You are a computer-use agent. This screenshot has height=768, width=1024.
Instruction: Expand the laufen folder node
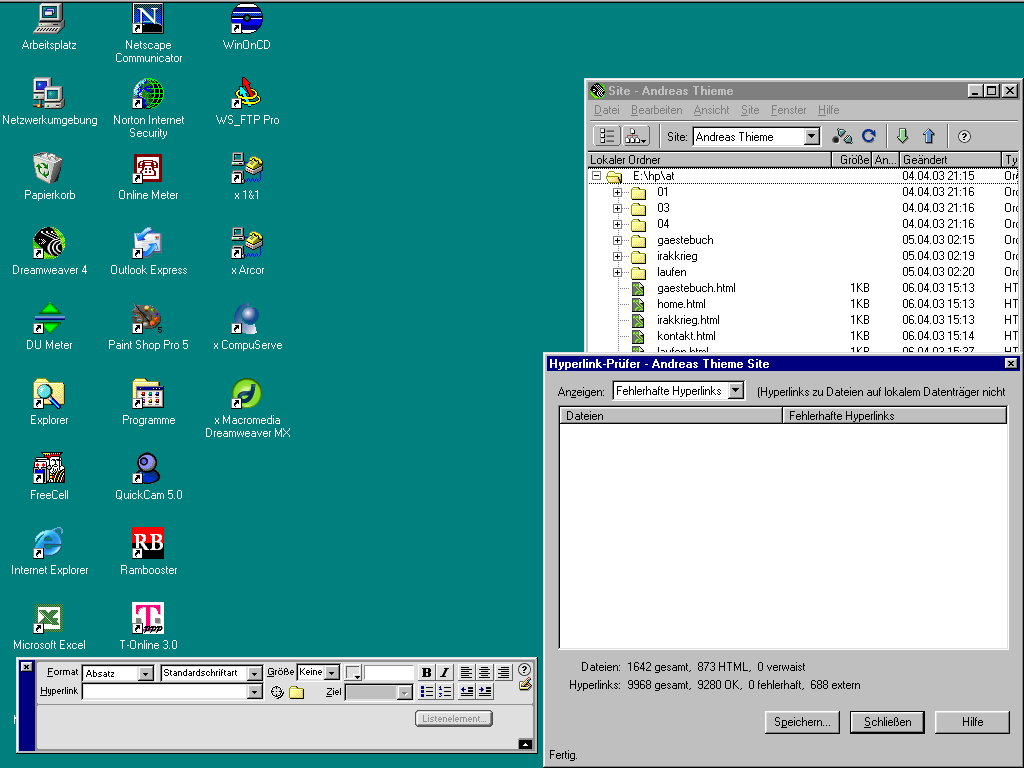point(617,272)
